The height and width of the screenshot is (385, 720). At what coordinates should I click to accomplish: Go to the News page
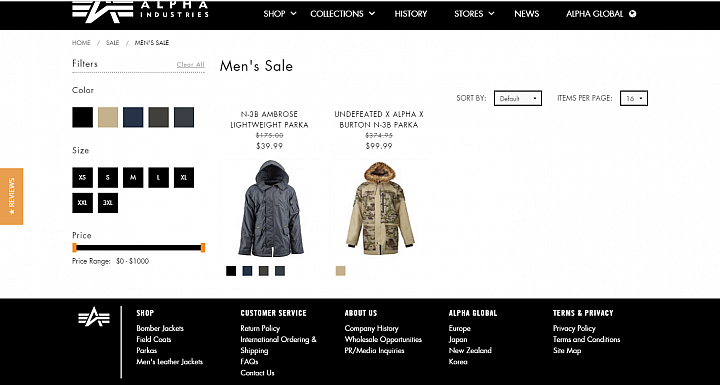point(527,14)
